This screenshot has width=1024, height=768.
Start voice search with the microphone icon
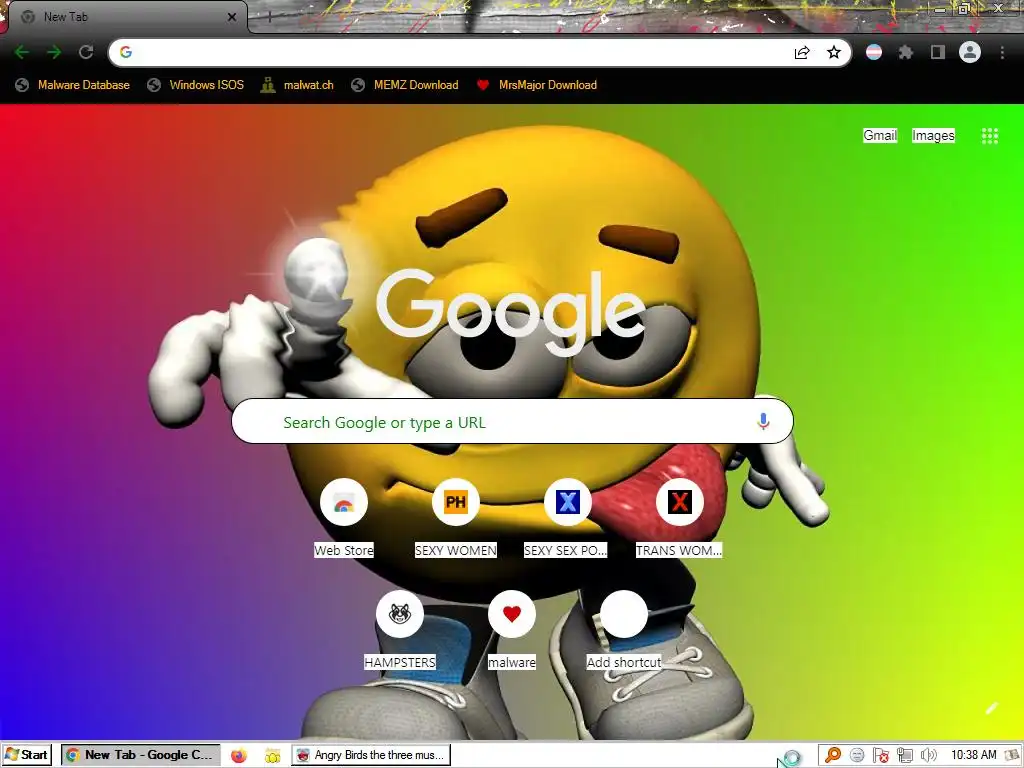click(x=763, y=422)
